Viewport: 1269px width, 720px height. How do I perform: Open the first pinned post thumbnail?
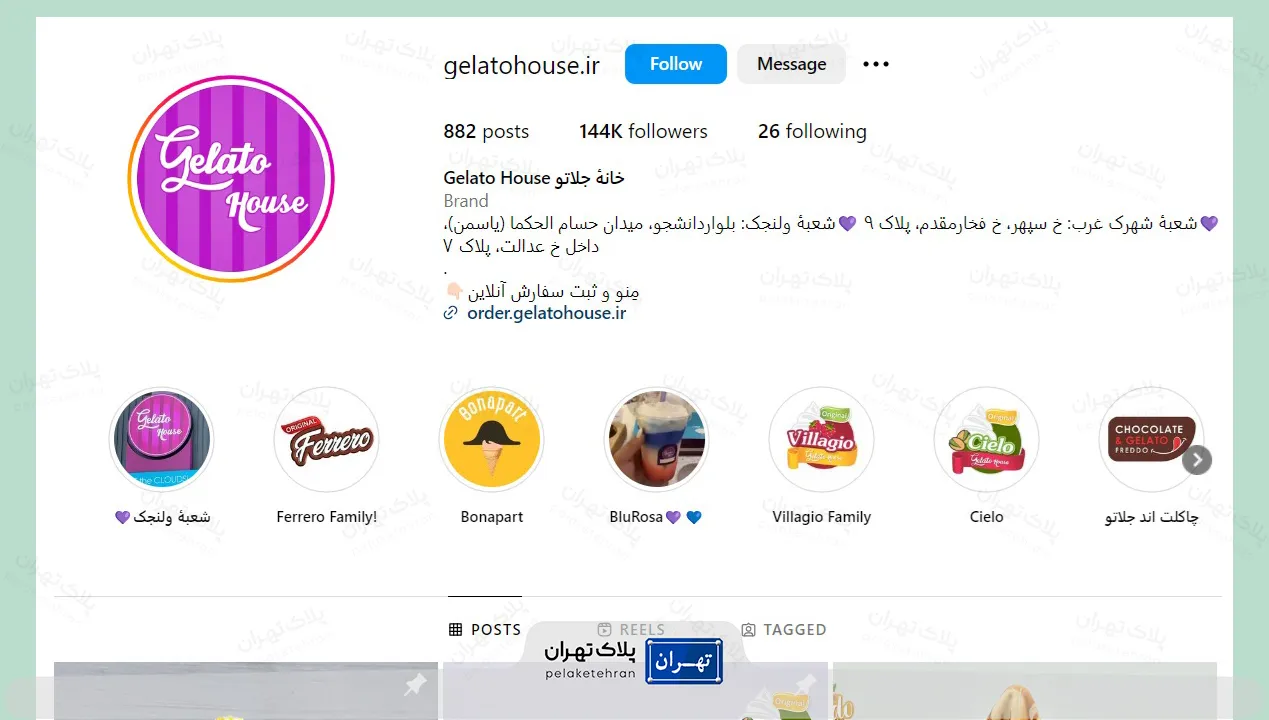coord(246,691)
